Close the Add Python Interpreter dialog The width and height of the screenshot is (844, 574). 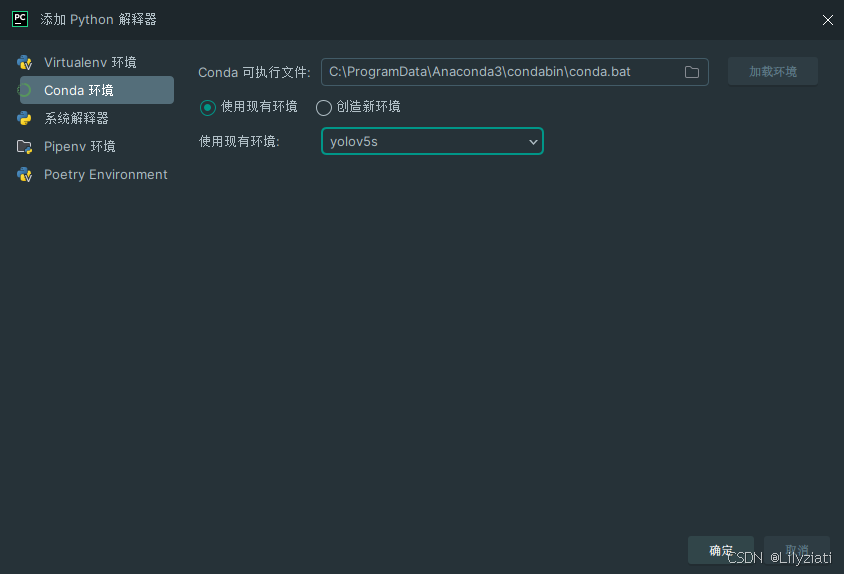(x=827, y=20)
